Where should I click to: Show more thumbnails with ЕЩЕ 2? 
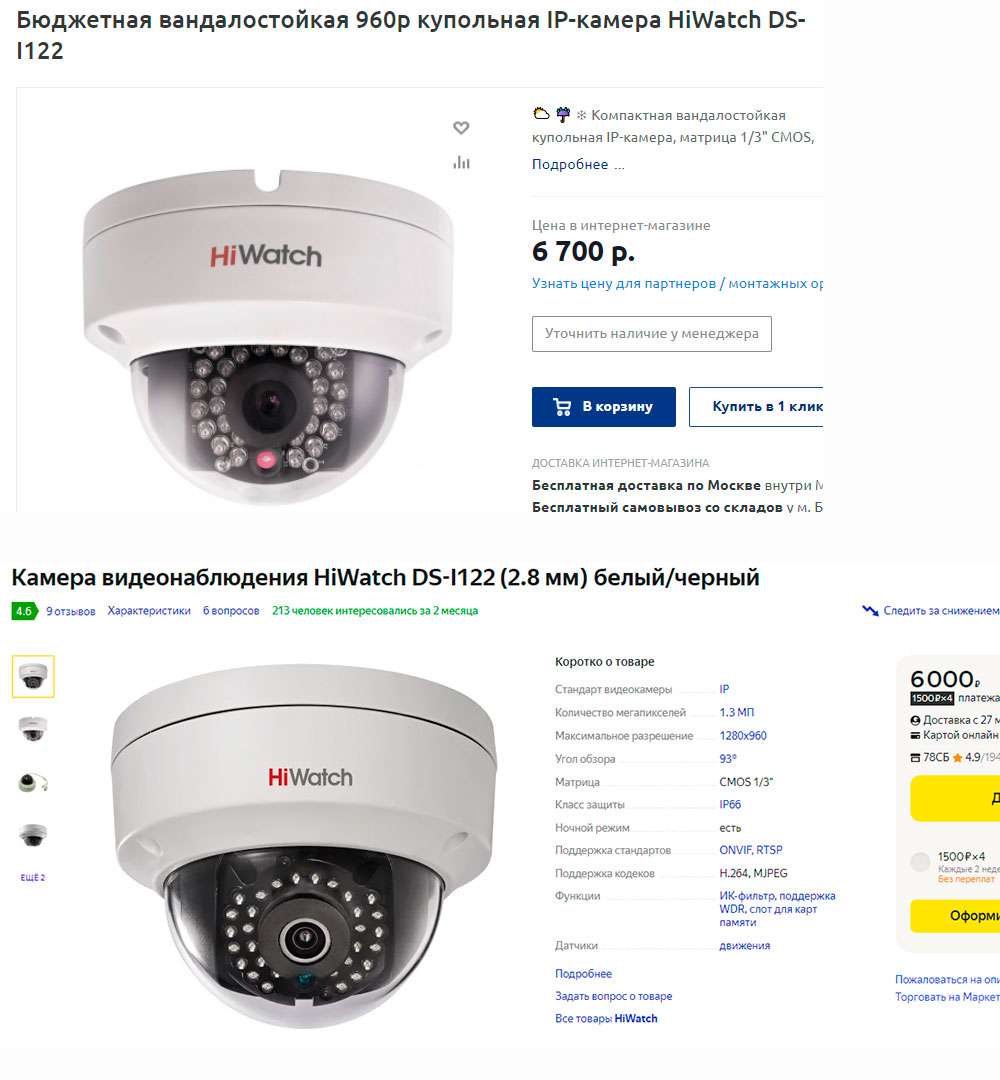pos(32,878)
